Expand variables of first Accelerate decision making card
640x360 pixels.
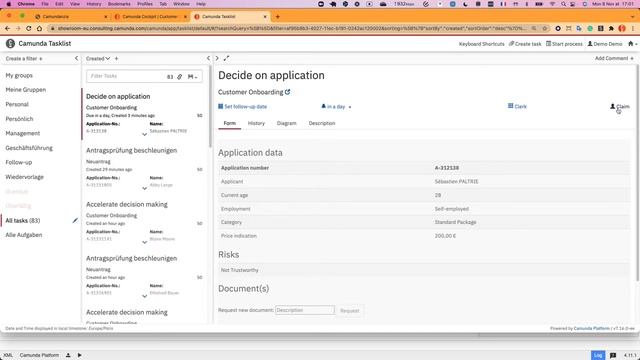pyautogui.click(x=144, y=242)
